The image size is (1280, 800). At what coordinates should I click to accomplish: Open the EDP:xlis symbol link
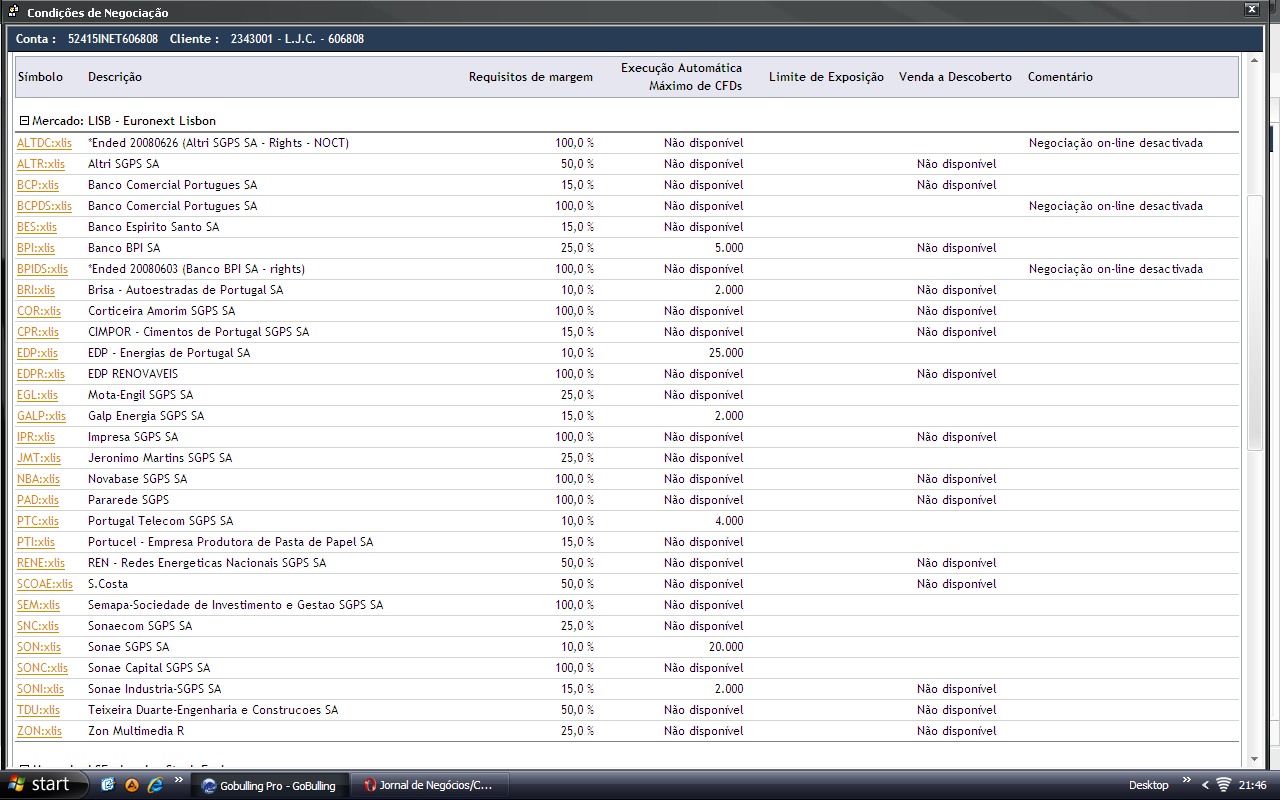click(x=37, y=353)
